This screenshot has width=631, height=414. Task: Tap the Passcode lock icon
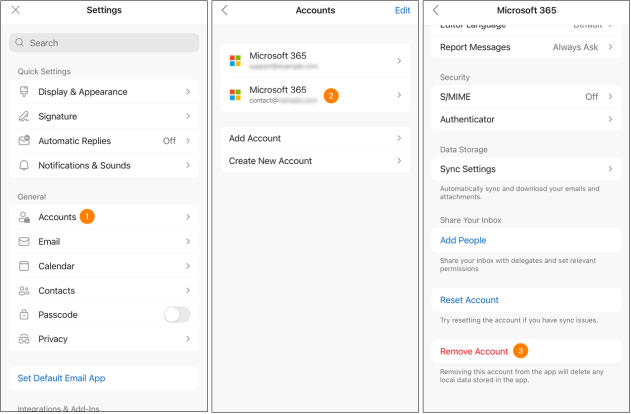pyautogui.click(x=24, y=314)
